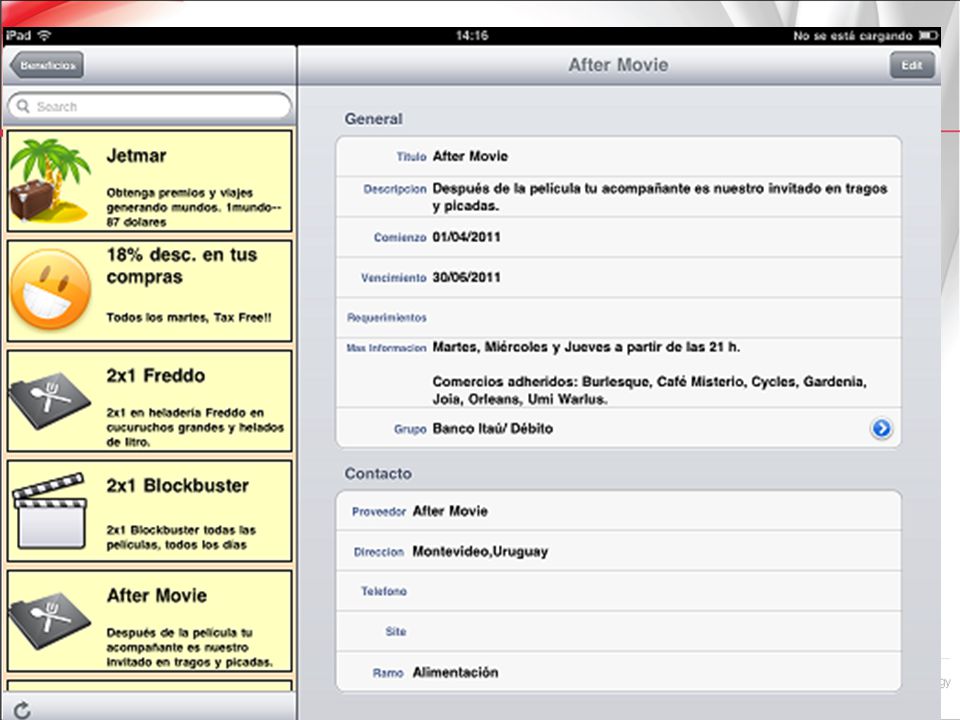Click the Mas Informacion text
Image resolution: width=960 pixels, height=720 pixels.
pos(649,373)
